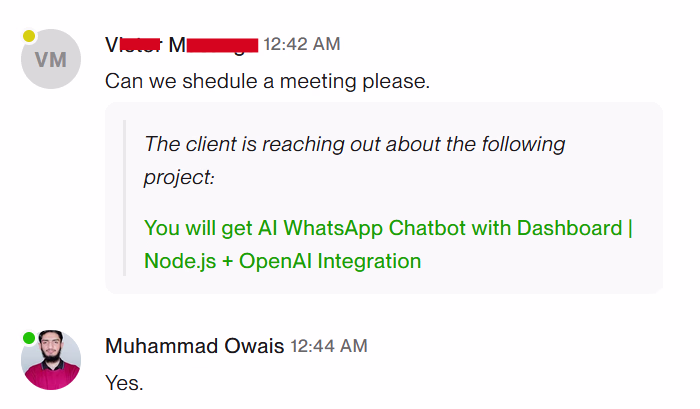Click the word 'Owais' in sender name

point(253,346)
